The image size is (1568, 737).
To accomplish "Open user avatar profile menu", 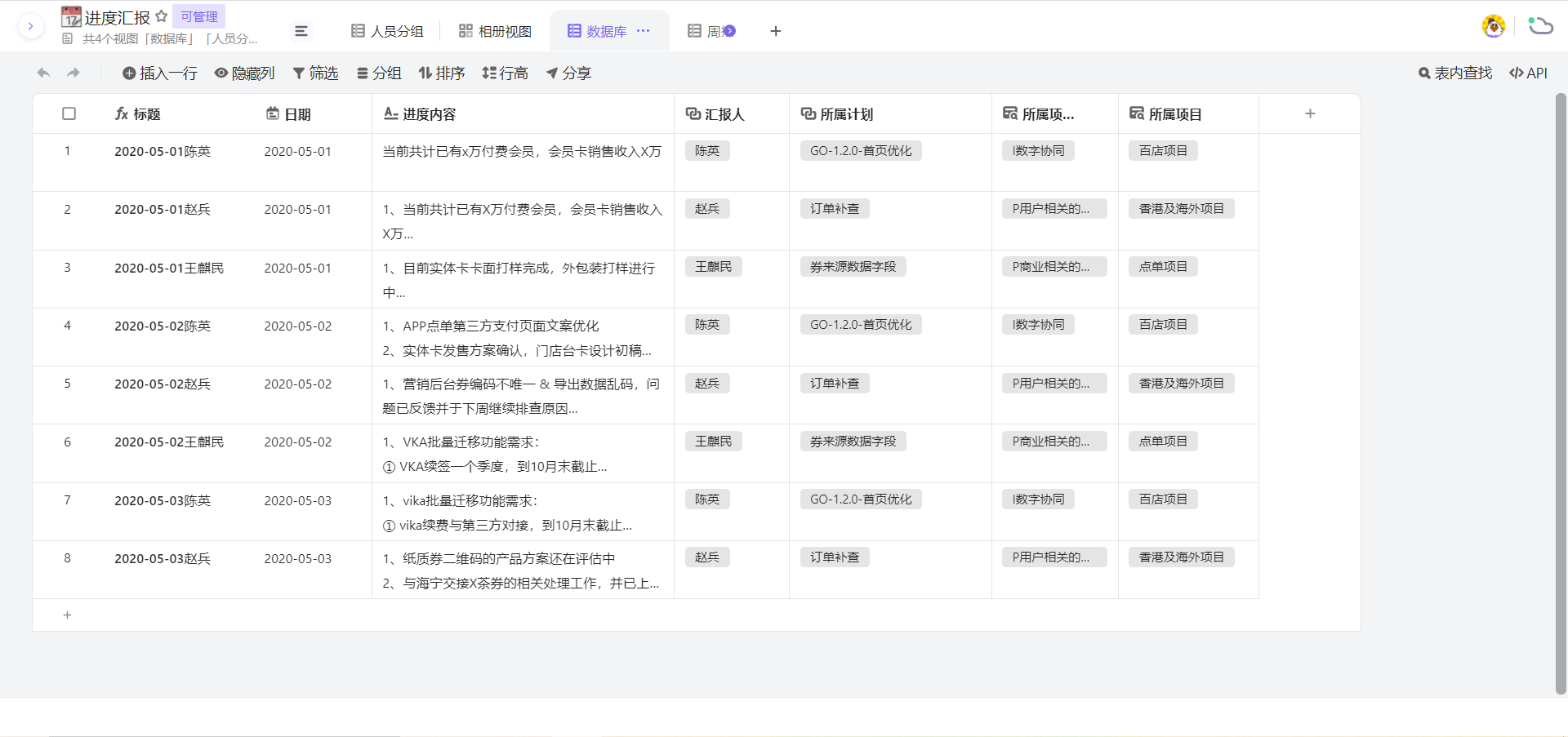I will pyautogui.click(x=1494, y=26).
